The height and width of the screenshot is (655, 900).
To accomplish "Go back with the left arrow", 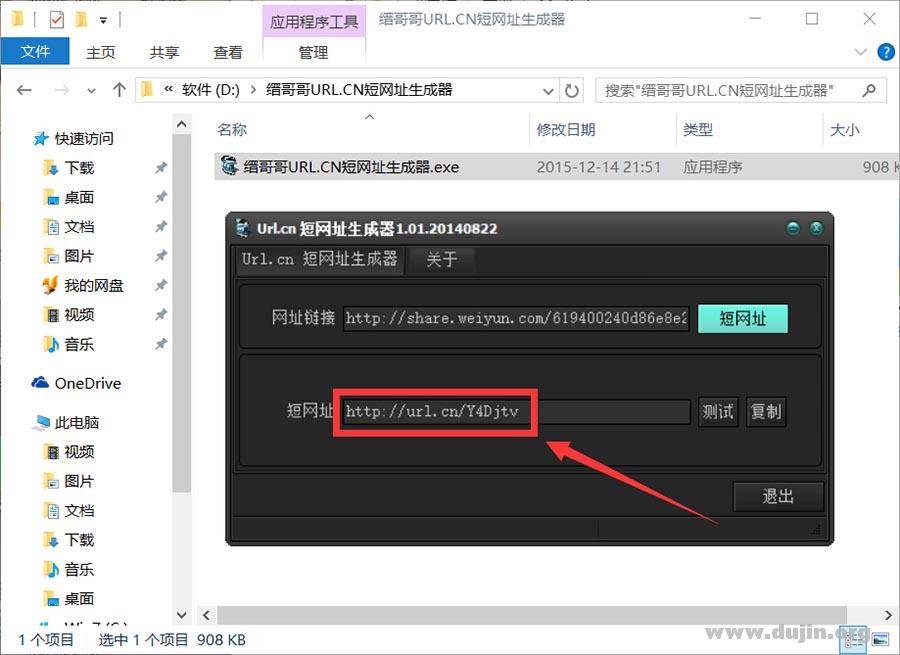I will tap(24, 90).
